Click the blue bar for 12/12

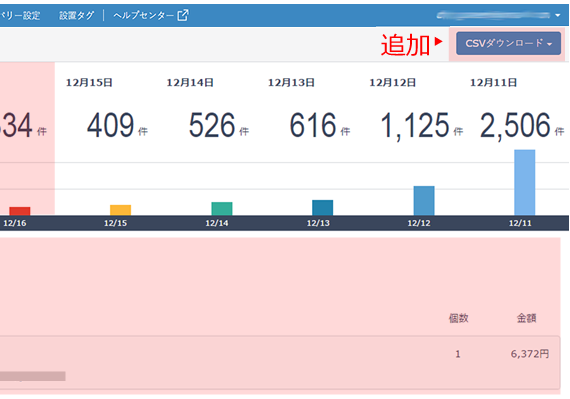(424, 201)
